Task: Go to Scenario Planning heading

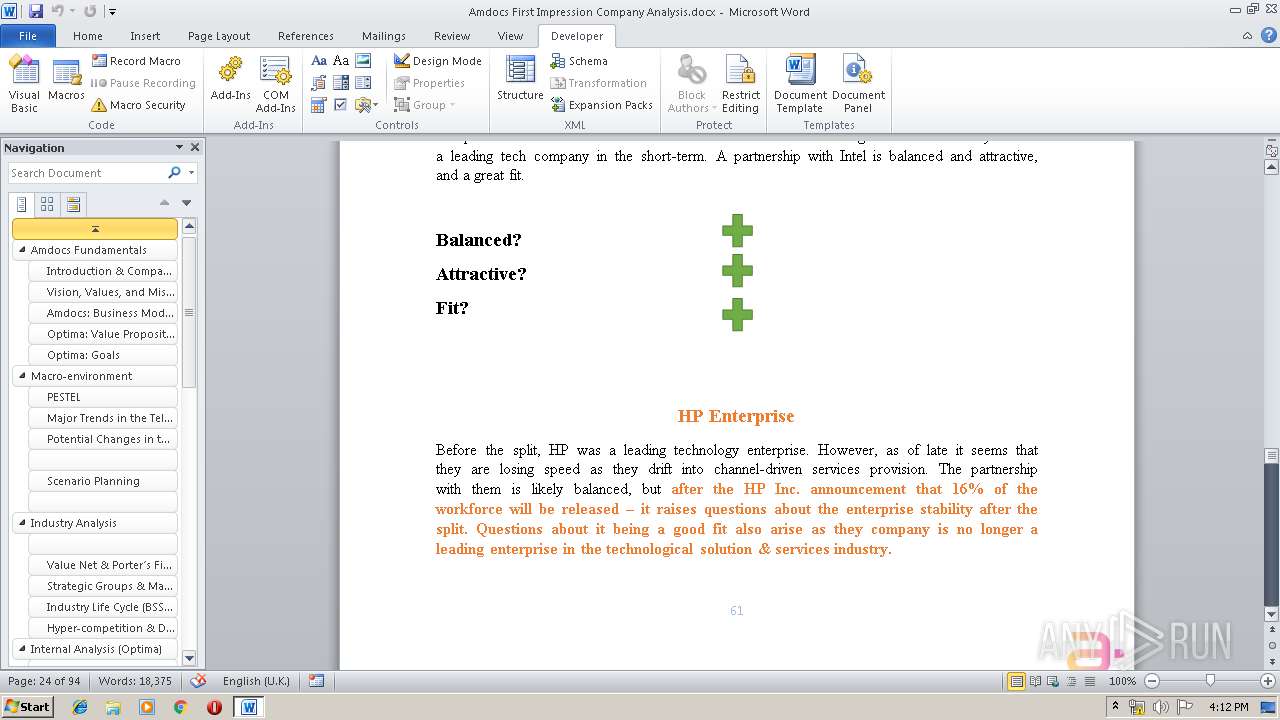Action: 103,481
